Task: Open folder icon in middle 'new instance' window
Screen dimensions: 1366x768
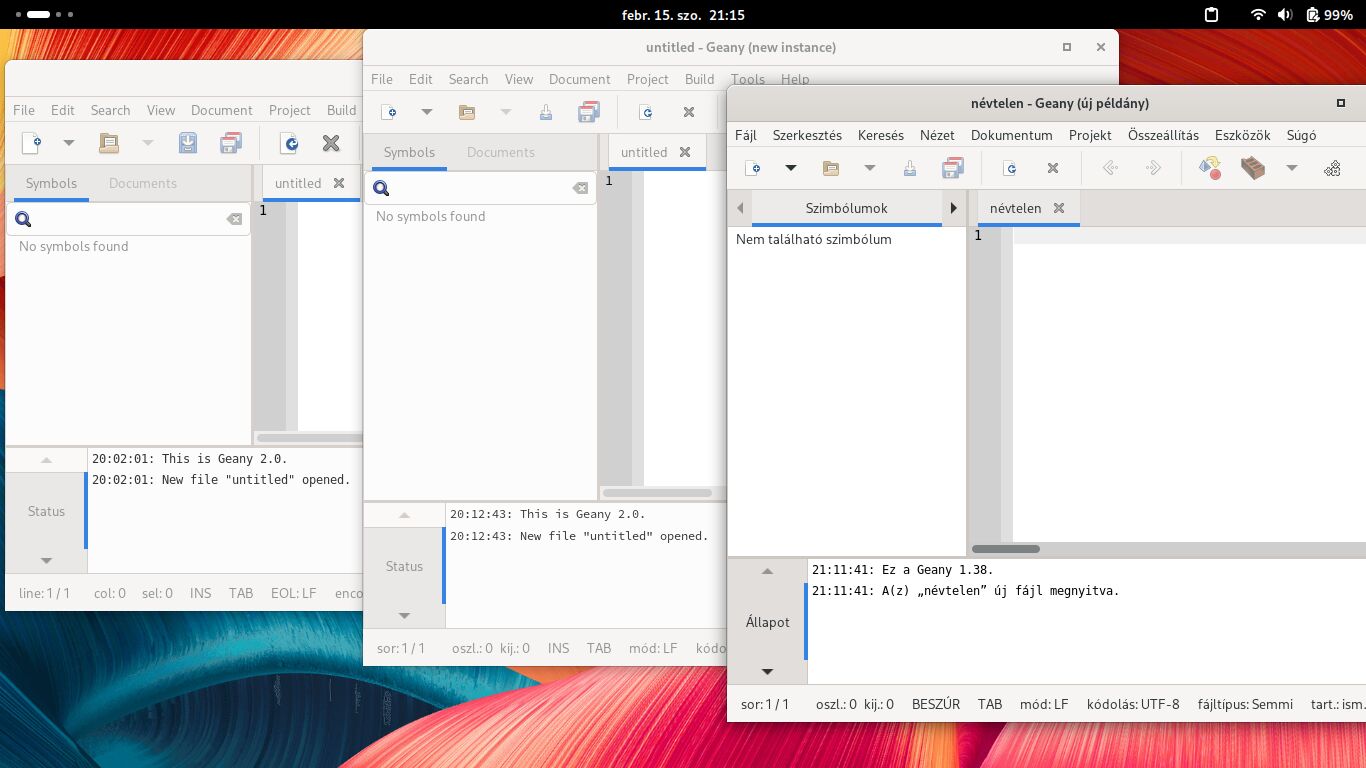Action: 466,112
